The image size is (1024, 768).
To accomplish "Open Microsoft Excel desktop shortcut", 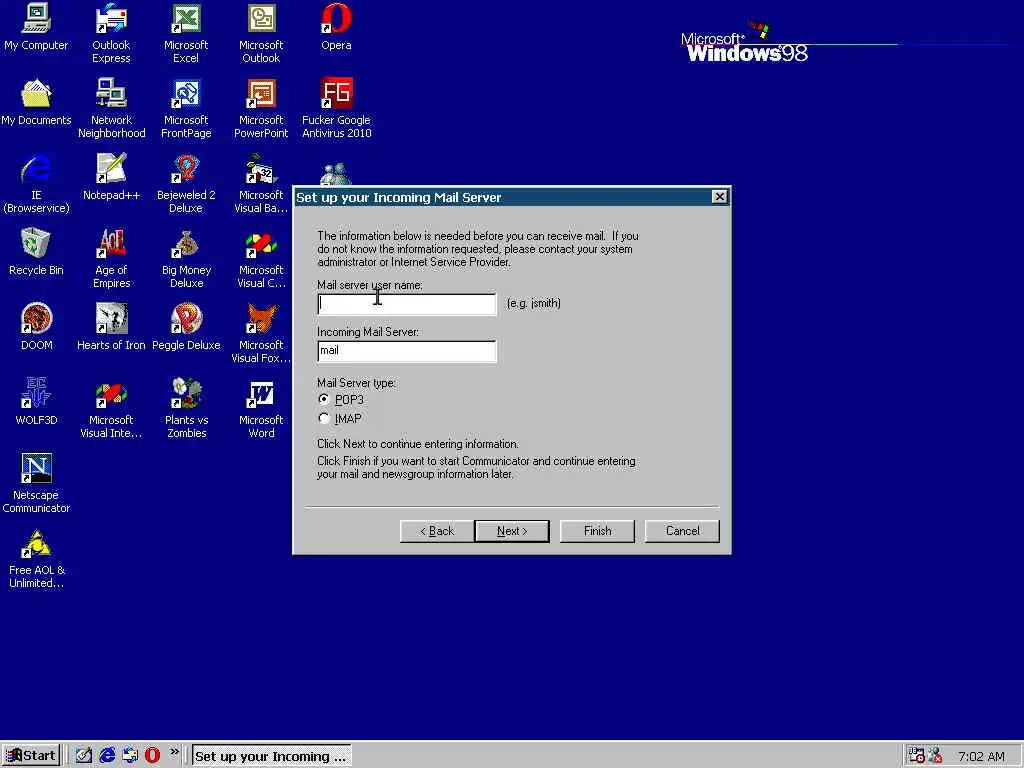I will [x=186, y=33].
